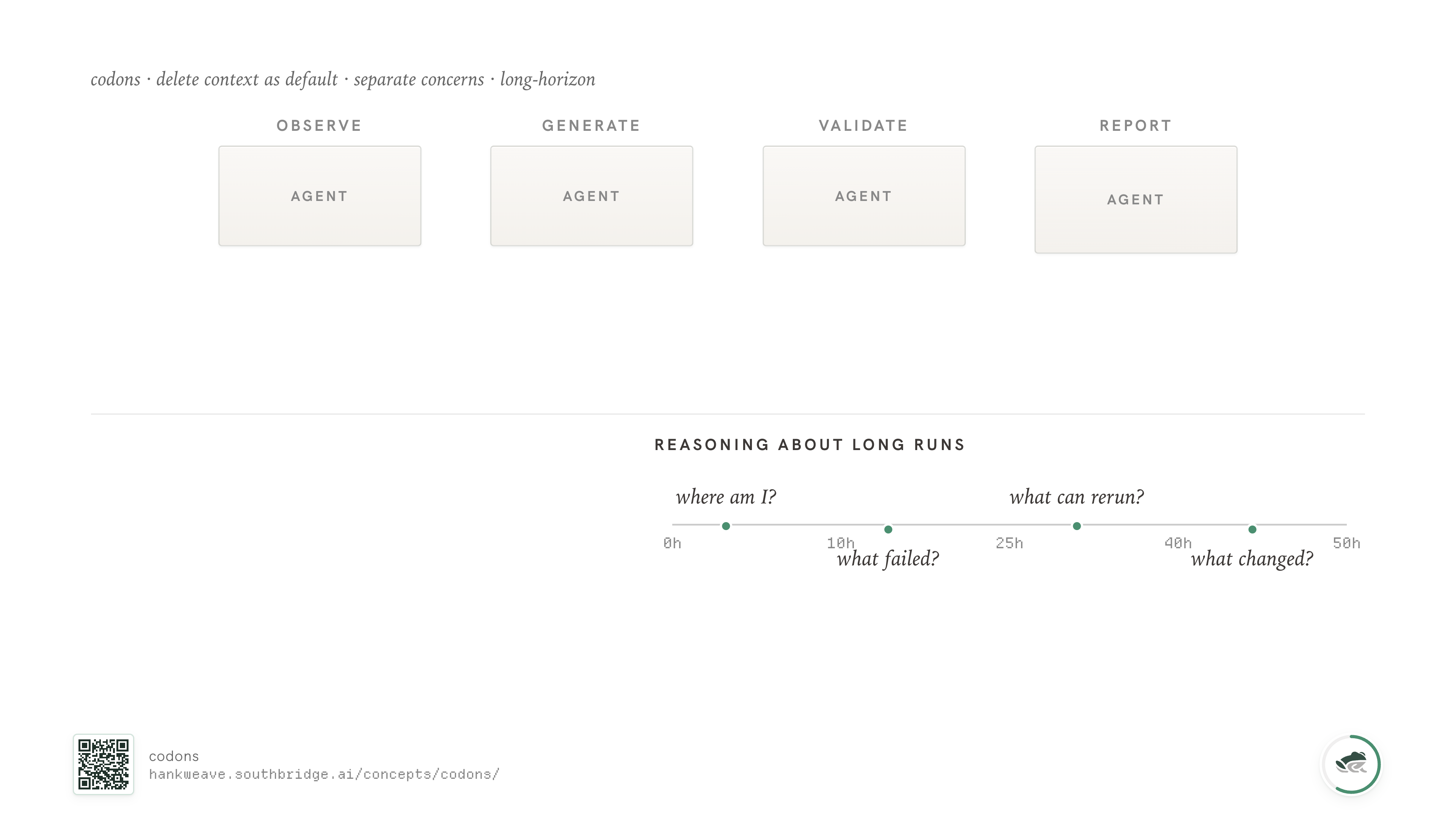Viewport: 1456px width, 819px height.
Task: Click the 25h tick on timeline
Action: click(1009, 543)
